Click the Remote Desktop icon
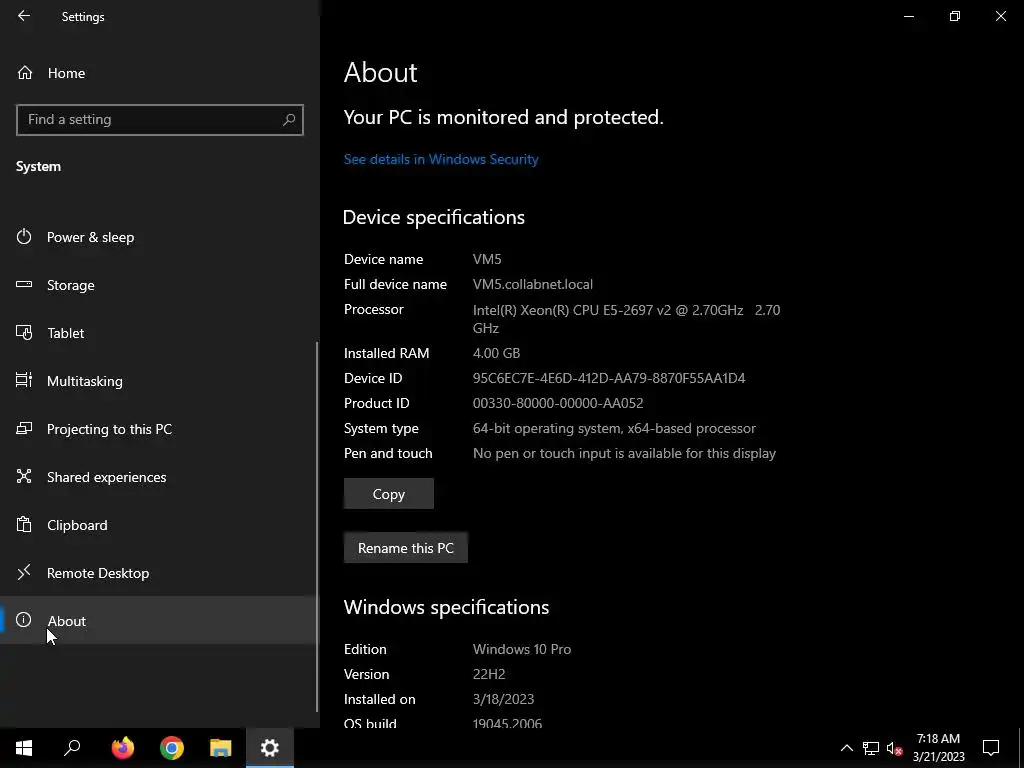The width and height of the screenshot is (1024, 768). pyautogui.click(x=24, y=572)
